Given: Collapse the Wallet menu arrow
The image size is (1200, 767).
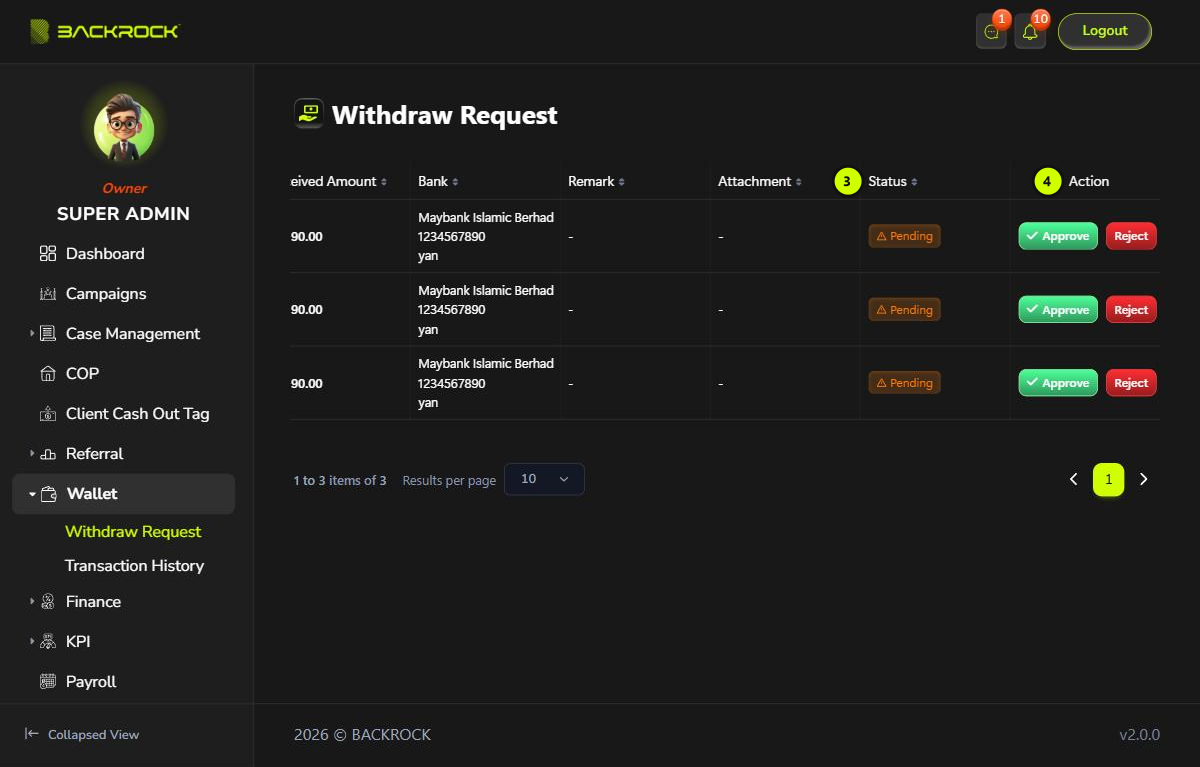Looking at the screenshot, I should click(32, 494).
